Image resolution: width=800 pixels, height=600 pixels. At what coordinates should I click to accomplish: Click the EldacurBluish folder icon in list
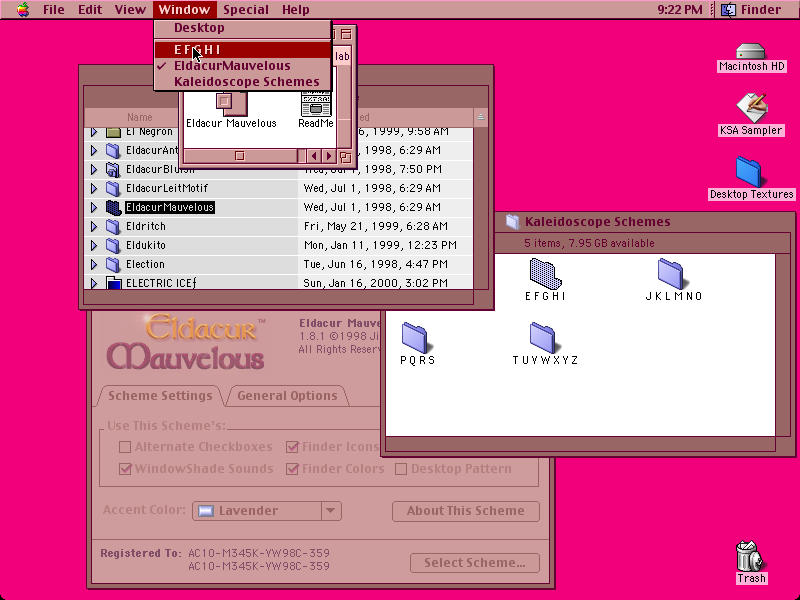tap(113, 169)
